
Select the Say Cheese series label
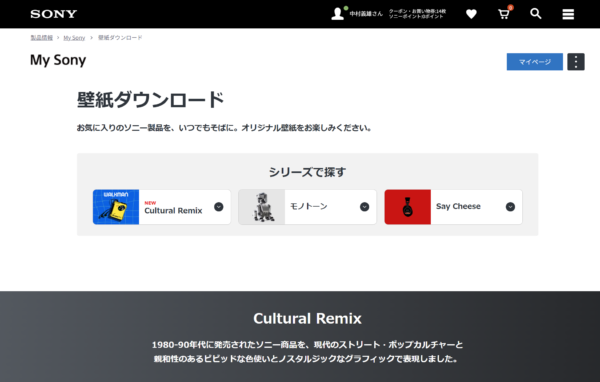pos(458,206)
